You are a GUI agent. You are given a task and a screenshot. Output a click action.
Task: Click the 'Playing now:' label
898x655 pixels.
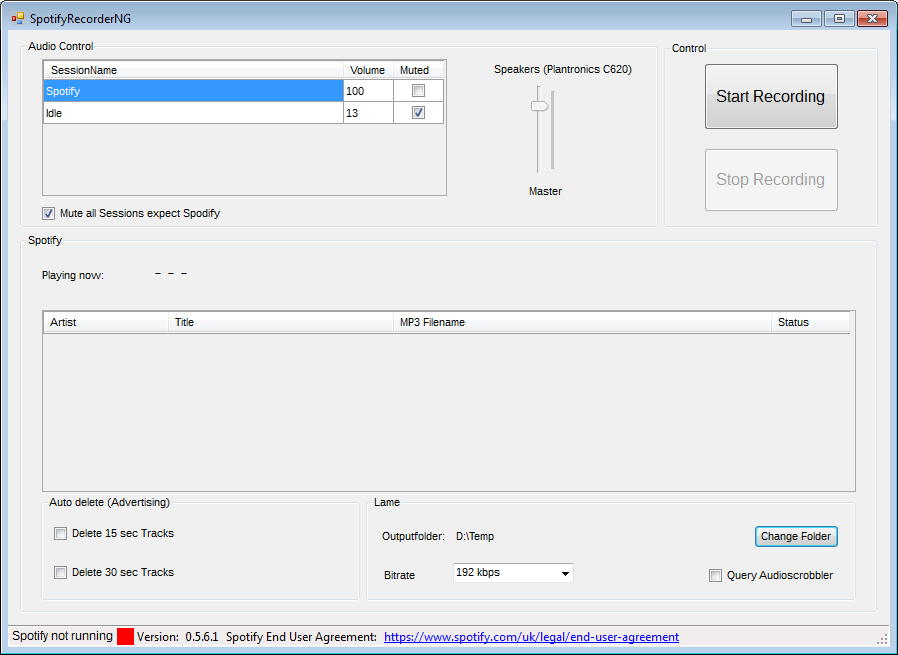click(73, 275)
